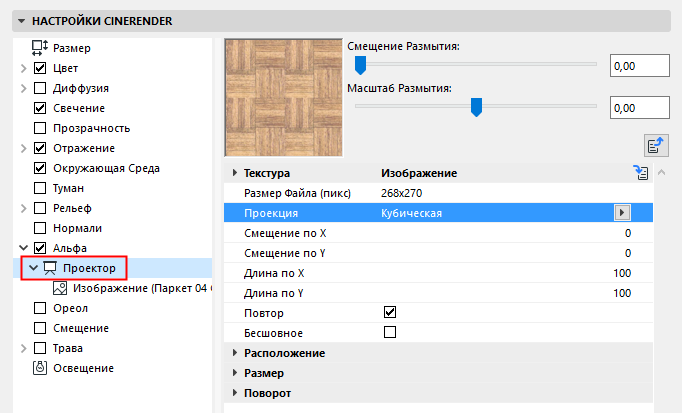Select the Окружающая Среда channel

[106, 168]
